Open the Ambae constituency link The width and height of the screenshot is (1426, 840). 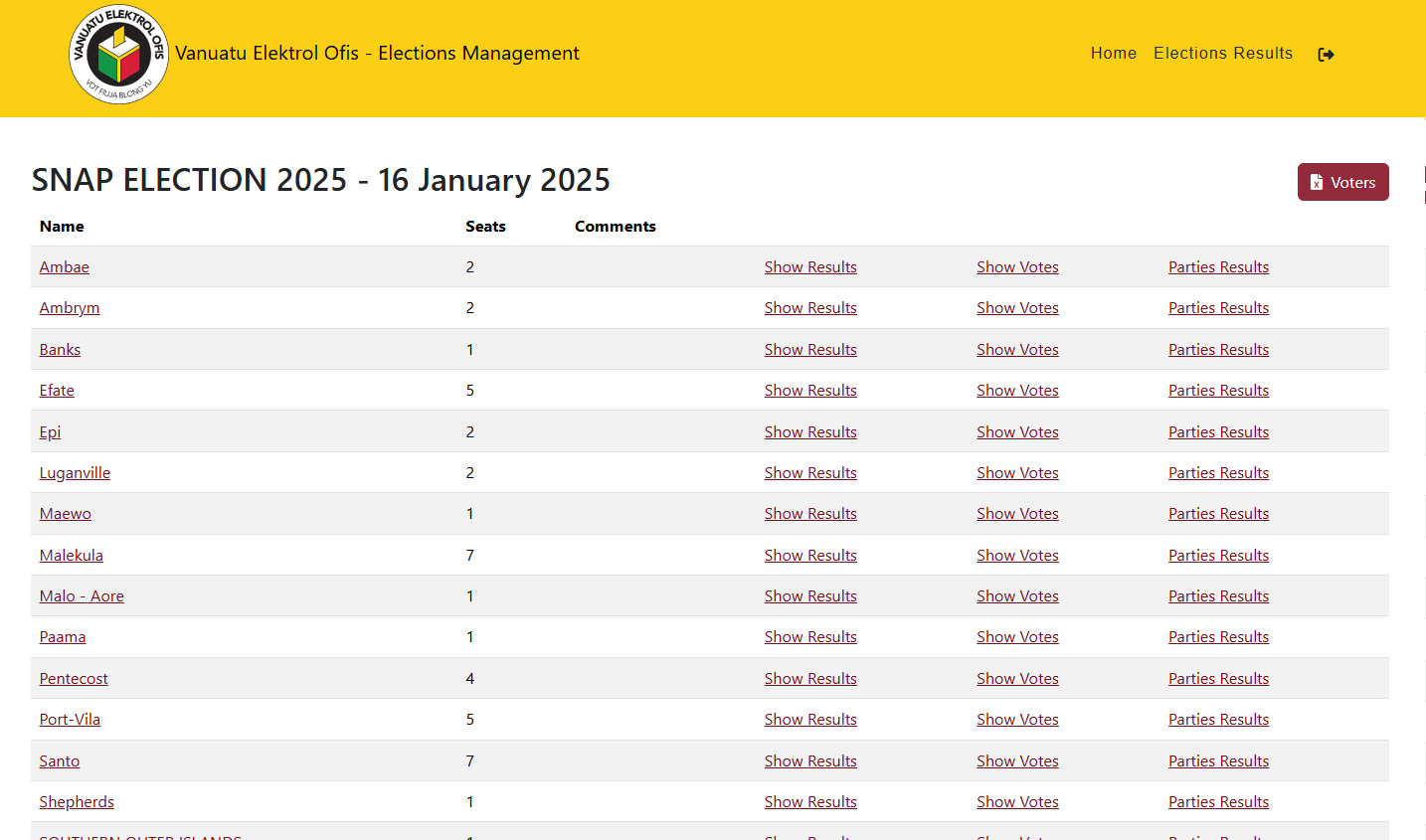point(65,267)
